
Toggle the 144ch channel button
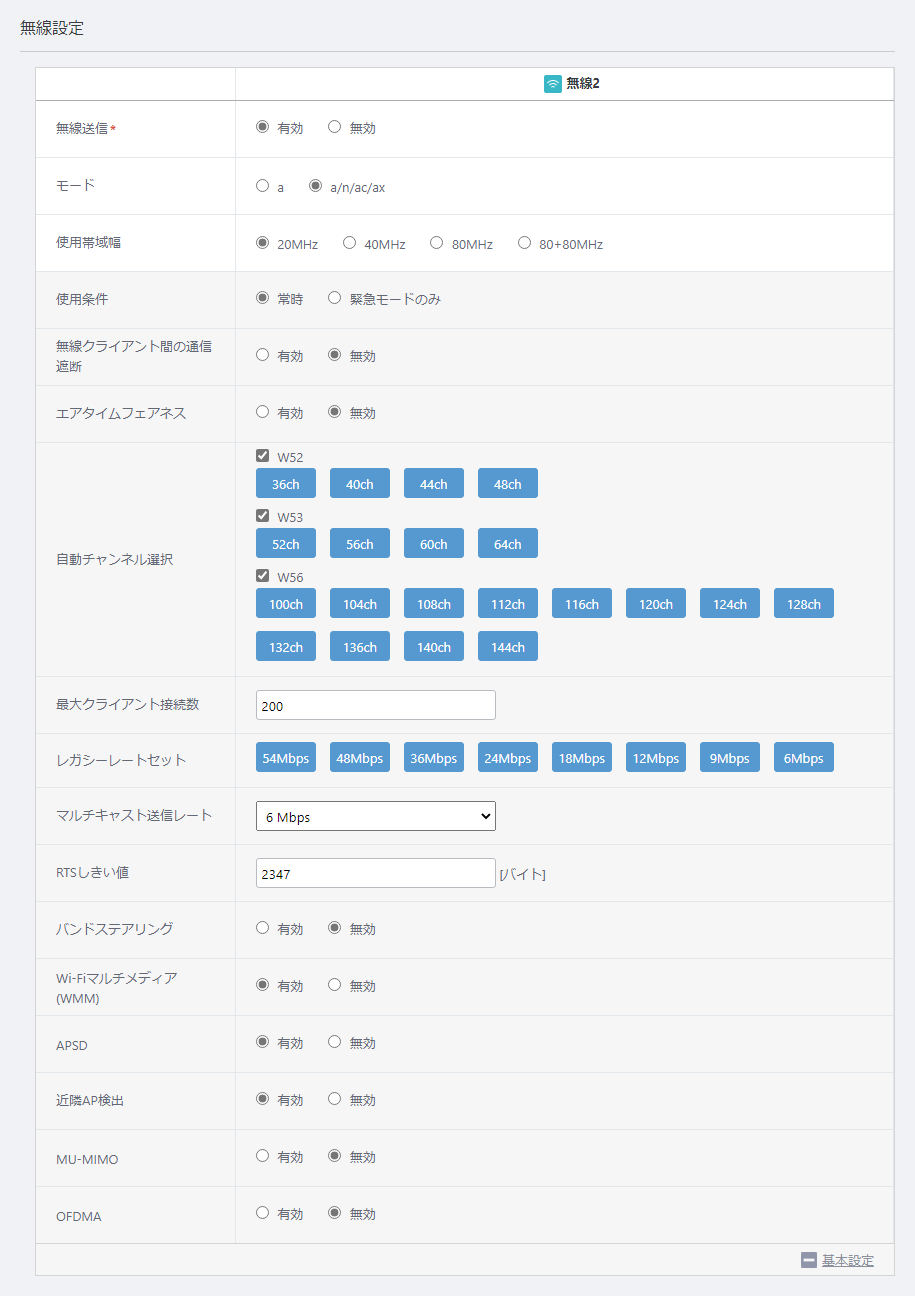coord(508,646)
